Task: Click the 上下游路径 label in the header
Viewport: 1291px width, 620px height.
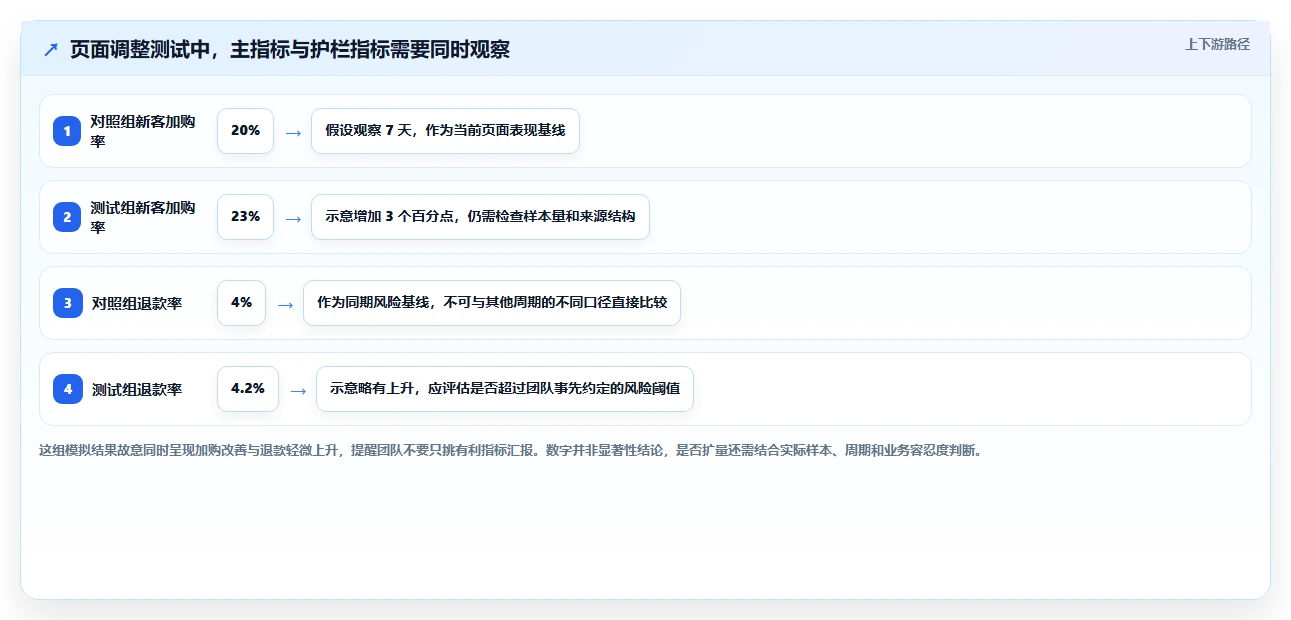Action: pos(1217,44)
